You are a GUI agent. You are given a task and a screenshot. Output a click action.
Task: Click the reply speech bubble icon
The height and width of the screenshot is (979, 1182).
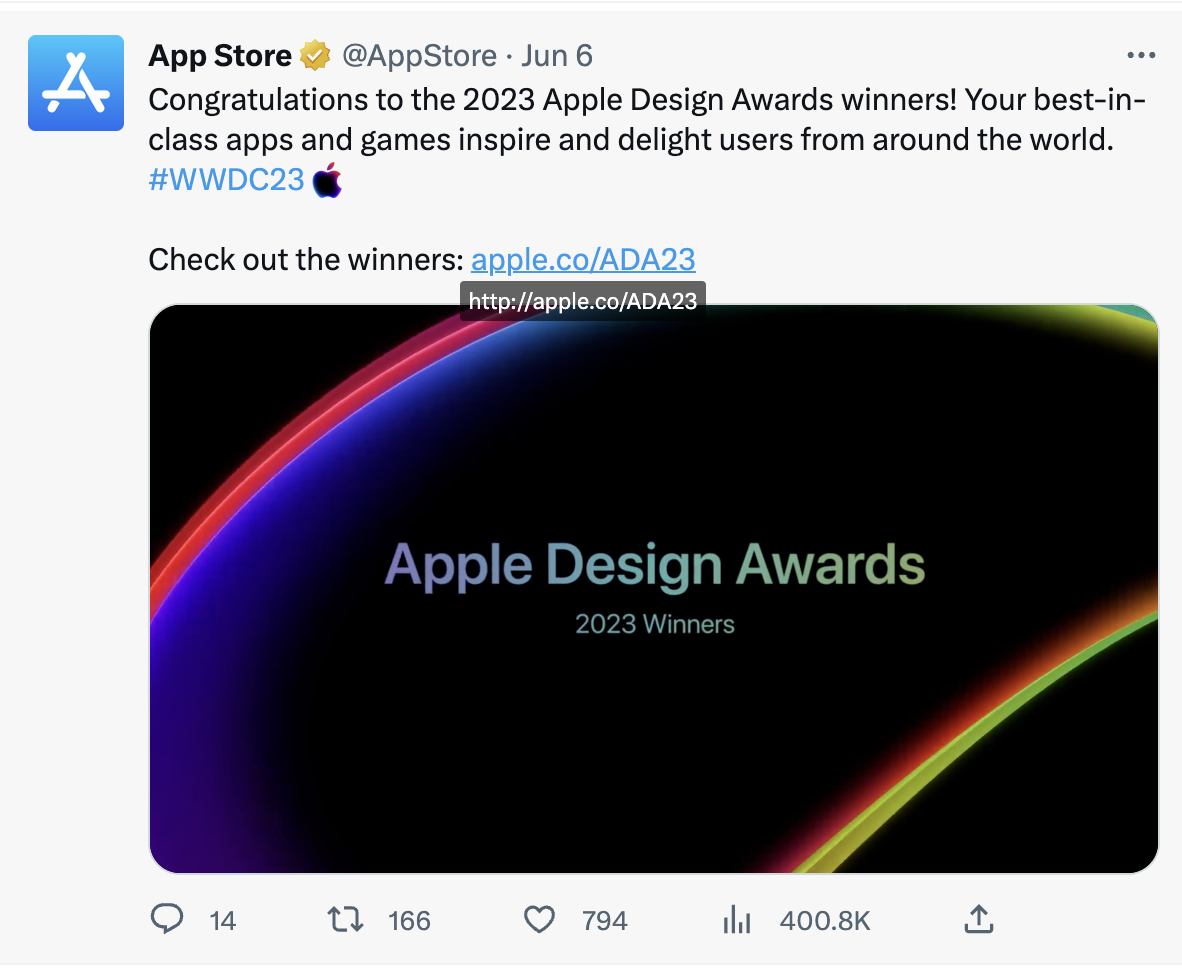point(167,919)
